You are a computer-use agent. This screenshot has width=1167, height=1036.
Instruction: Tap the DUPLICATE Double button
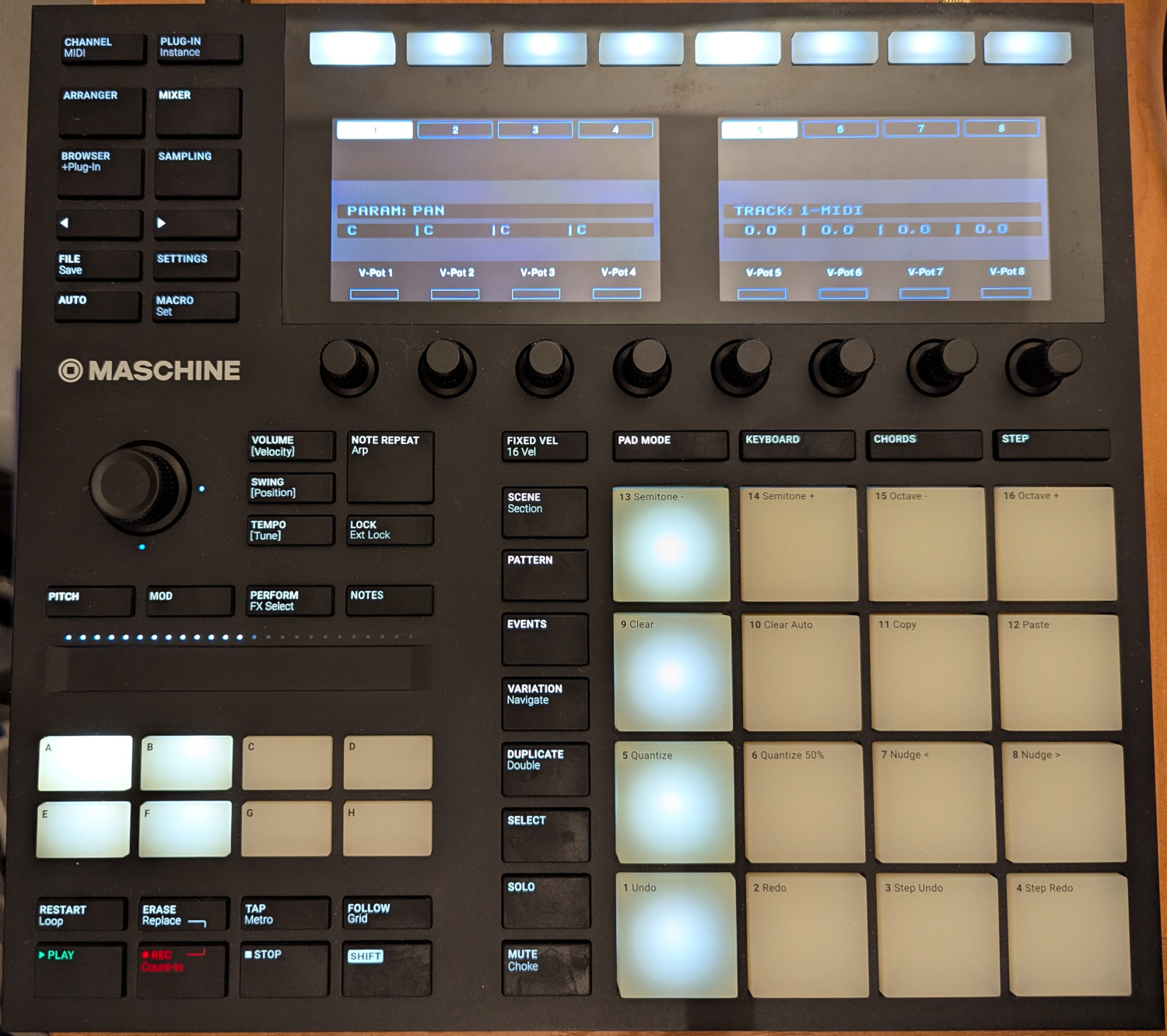546,769
